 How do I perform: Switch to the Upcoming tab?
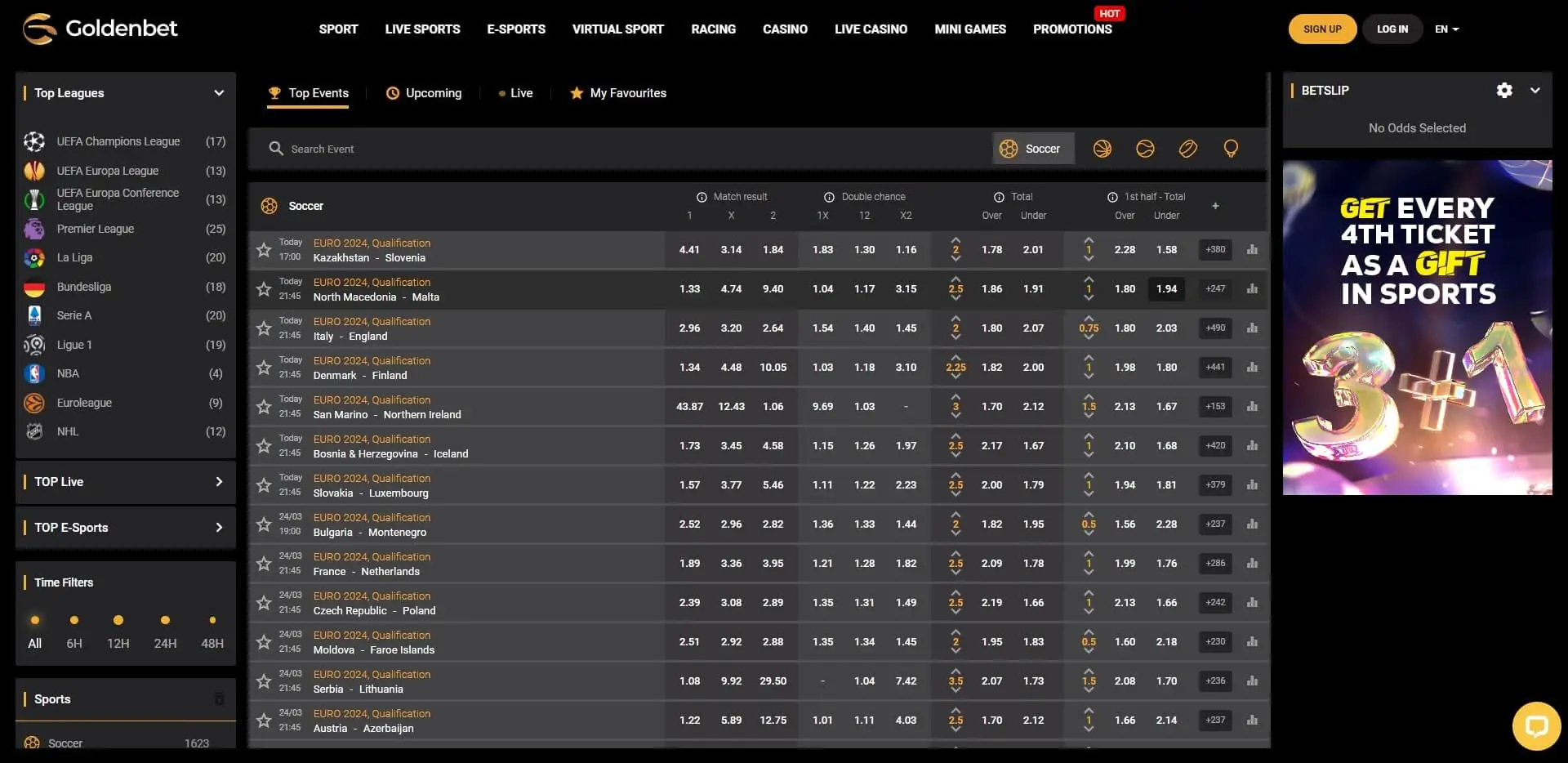pos(424,92)
